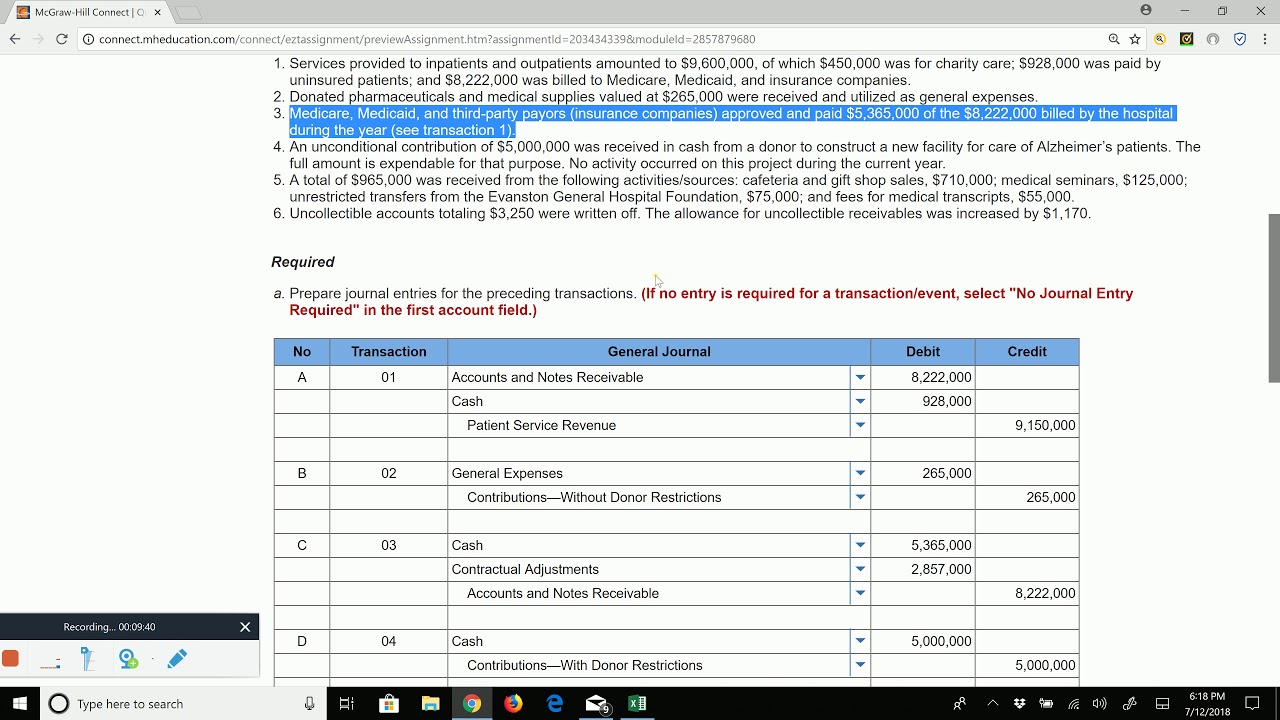1280x720 pixels.
Task: Click Cortana microphone icon
Action: (310, 704)
